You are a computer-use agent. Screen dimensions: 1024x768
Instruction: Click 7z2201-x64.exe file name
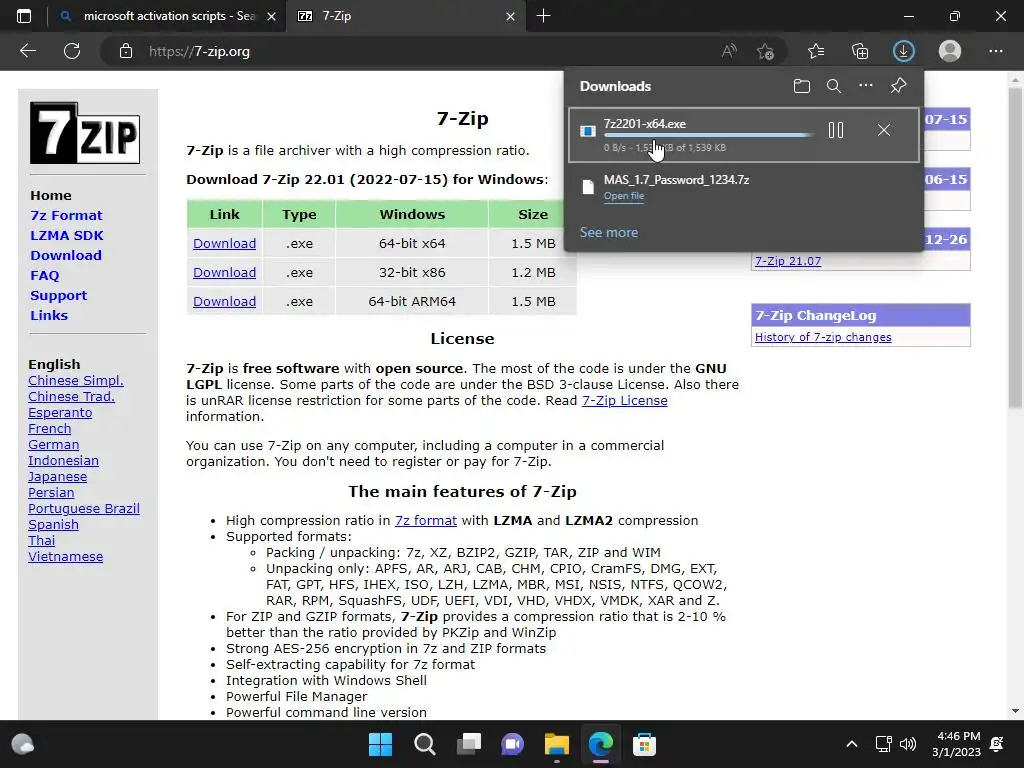645,123
